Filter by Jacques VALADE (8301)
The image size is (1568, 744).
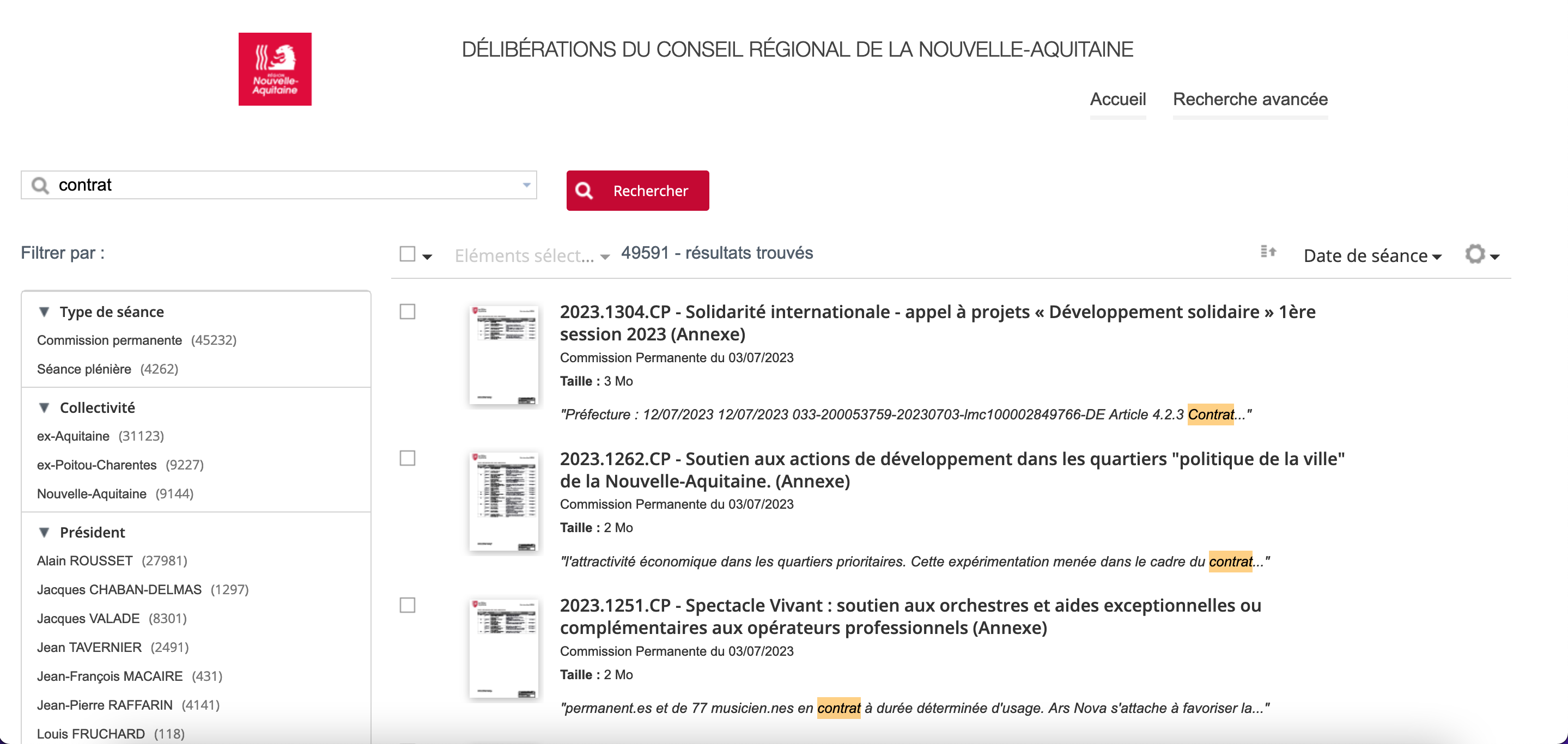(x=112, y=619)
